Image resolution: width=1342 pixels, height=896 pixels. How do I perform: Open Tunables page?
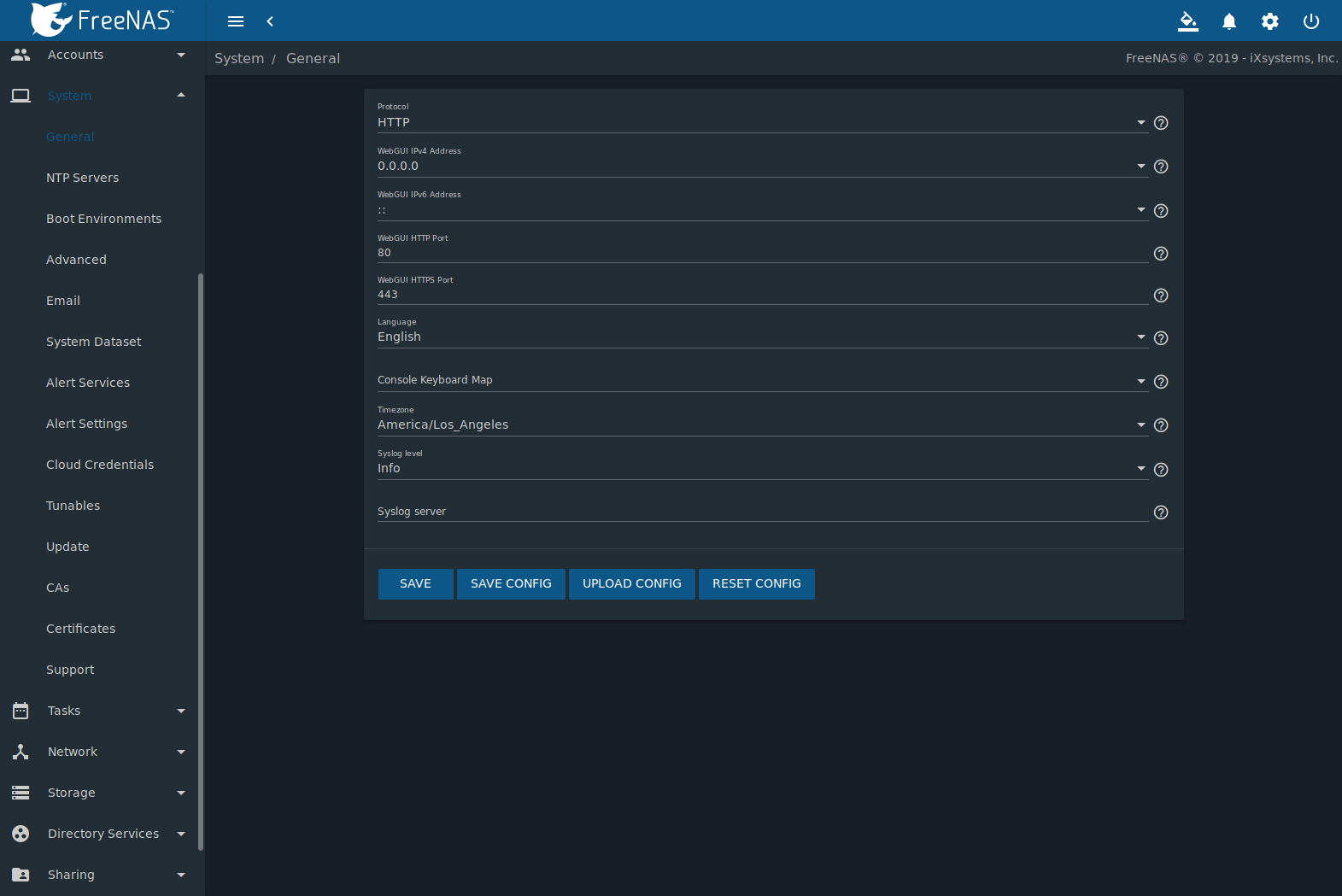click(x=73, y=506)
